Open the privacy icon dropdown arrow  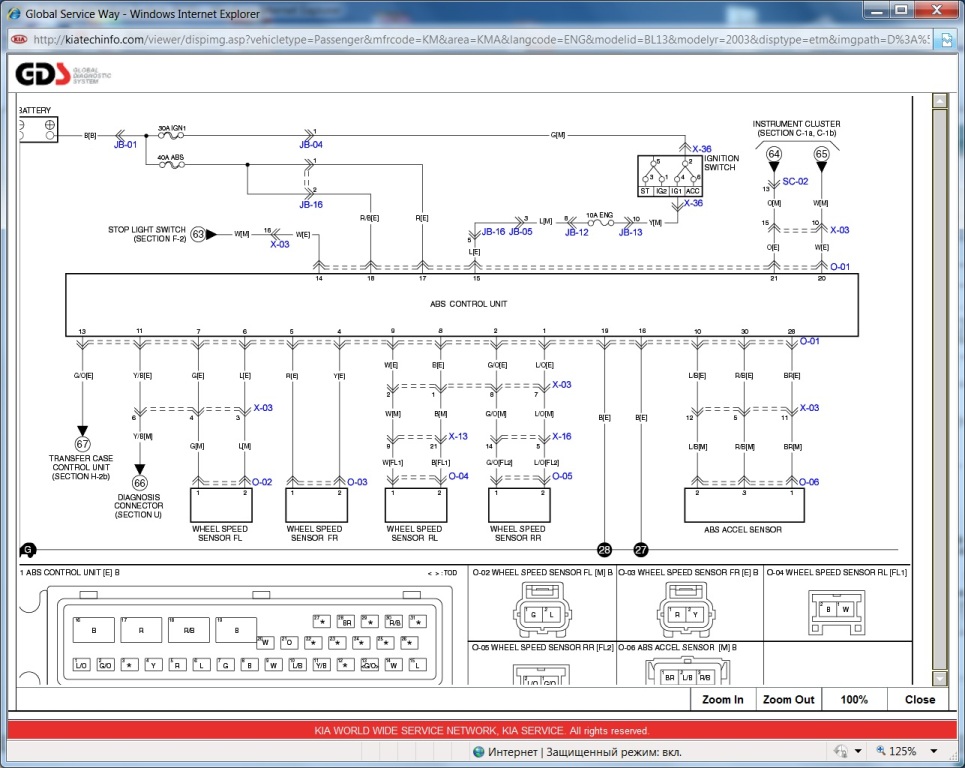858,751
